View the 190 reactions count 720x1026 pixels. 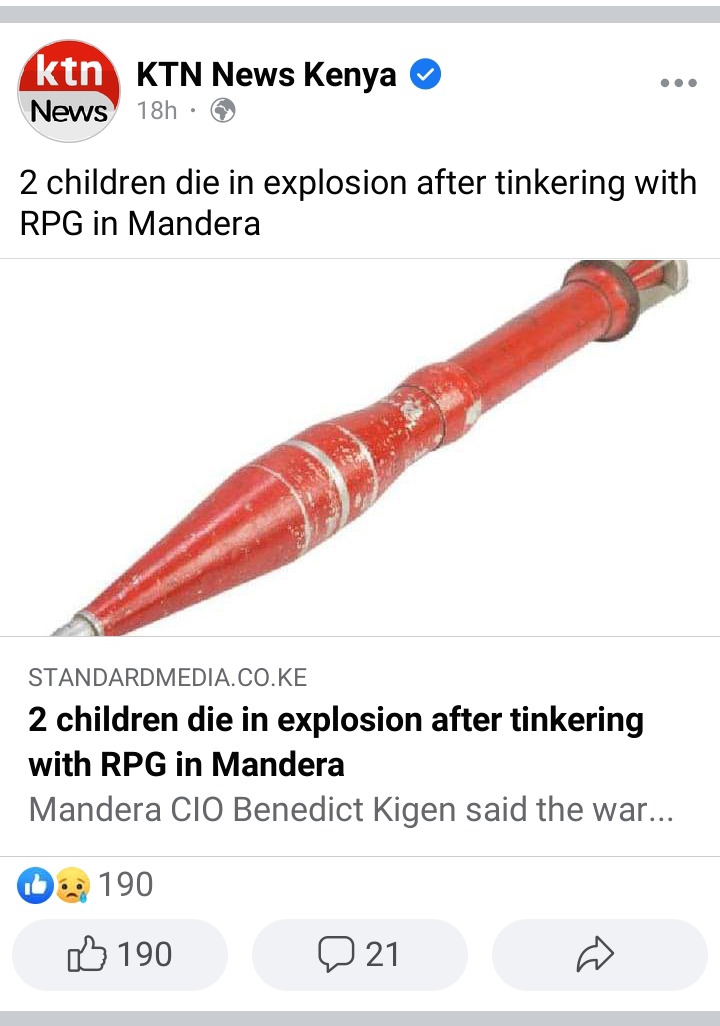(x=126, y=885)
